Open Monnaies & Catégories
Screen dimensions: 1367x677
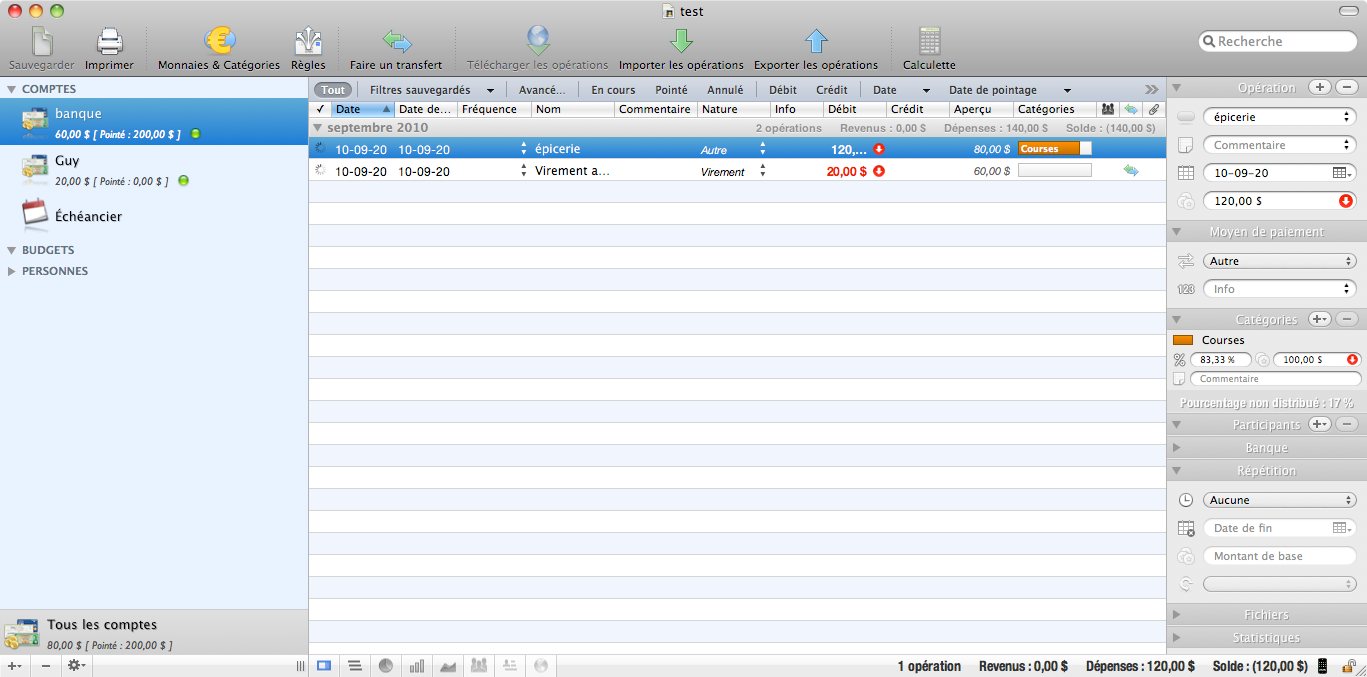(219, 41)
